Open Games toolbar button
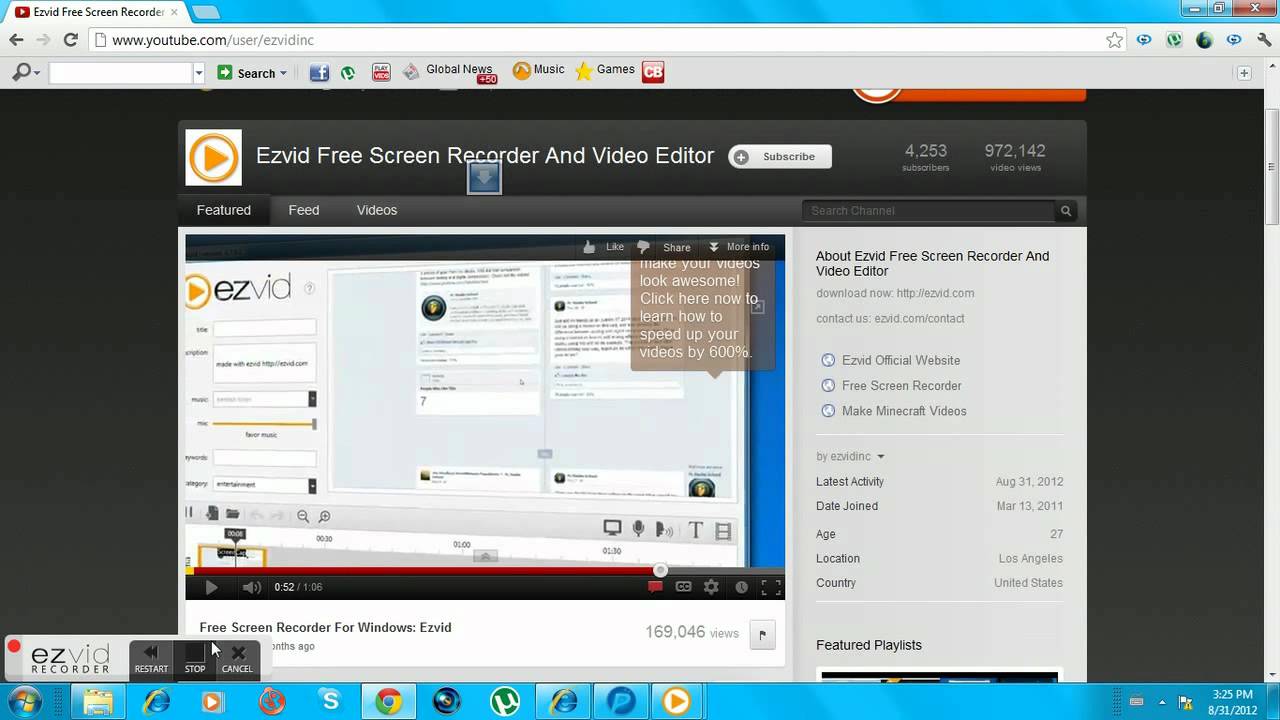Viewport: 1280px width, 720px height. (x=605, y=70)
